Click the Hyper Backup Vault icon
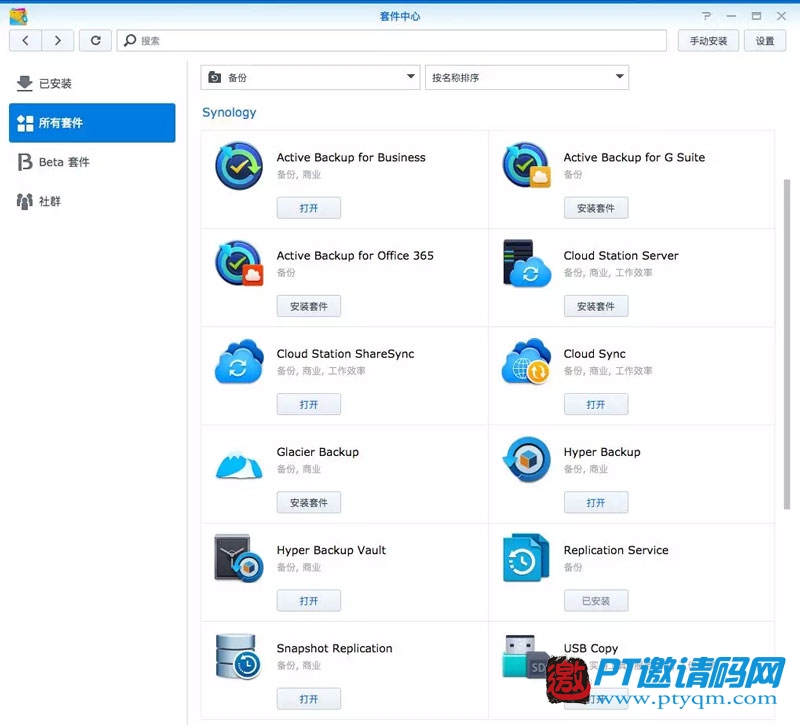This screenshot has width=800, height=725. point(239,558)
